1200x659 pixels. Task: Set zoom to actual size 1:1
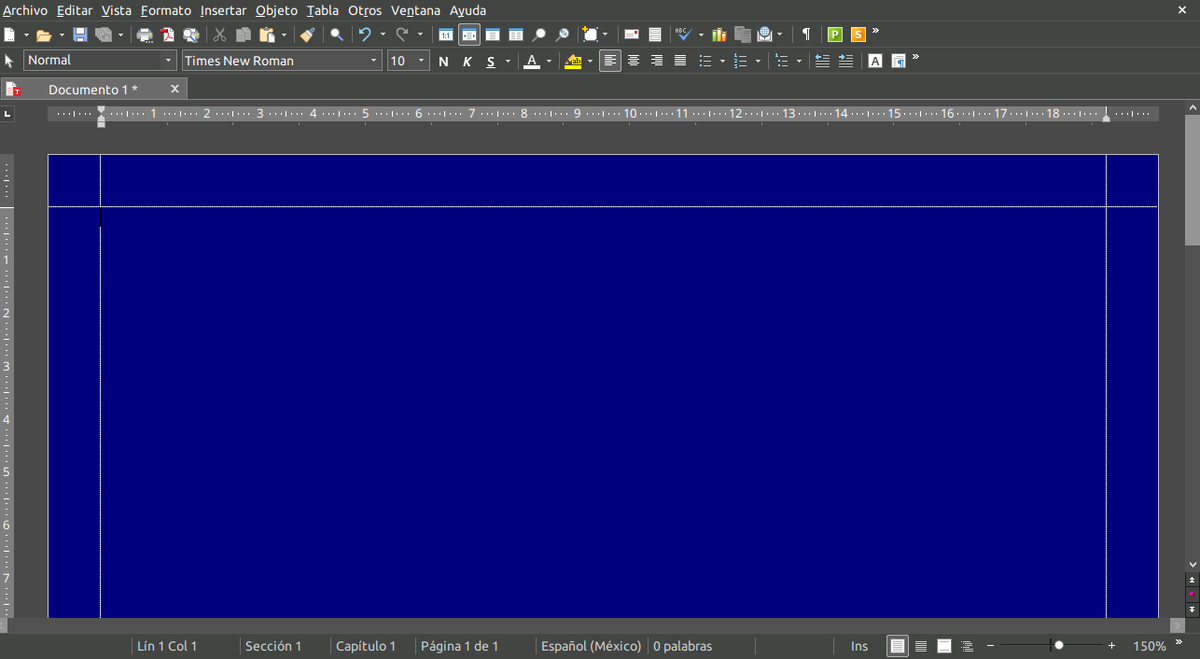(446, 35)
